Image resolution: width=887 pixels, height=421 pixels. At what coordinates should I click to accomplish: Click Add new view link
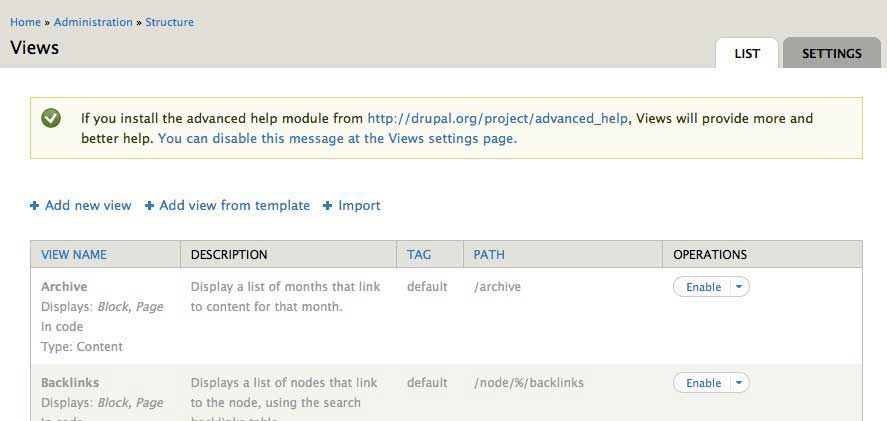pos(88,206)
